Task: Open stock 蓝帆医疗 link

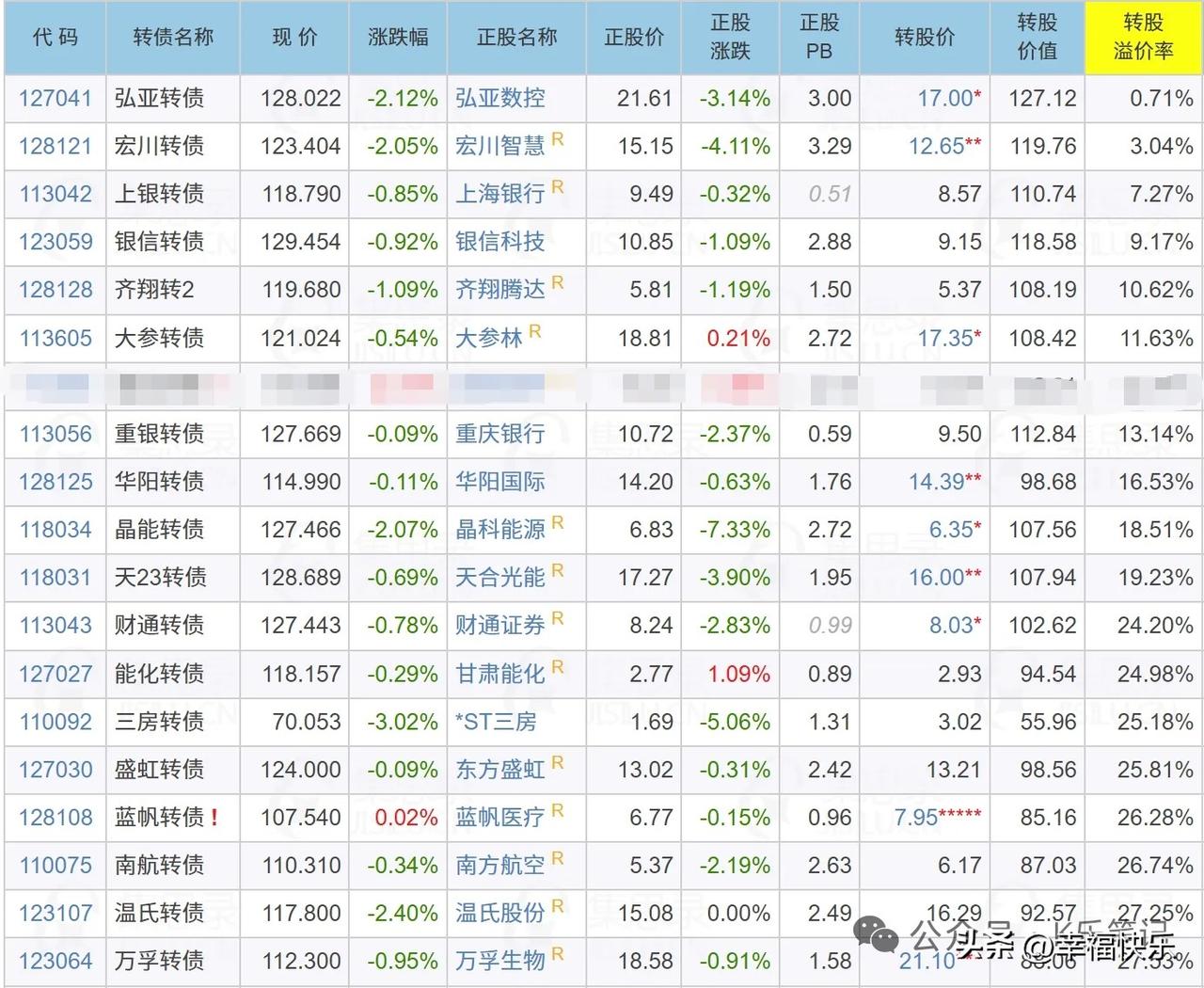Action: click(499, 818)
